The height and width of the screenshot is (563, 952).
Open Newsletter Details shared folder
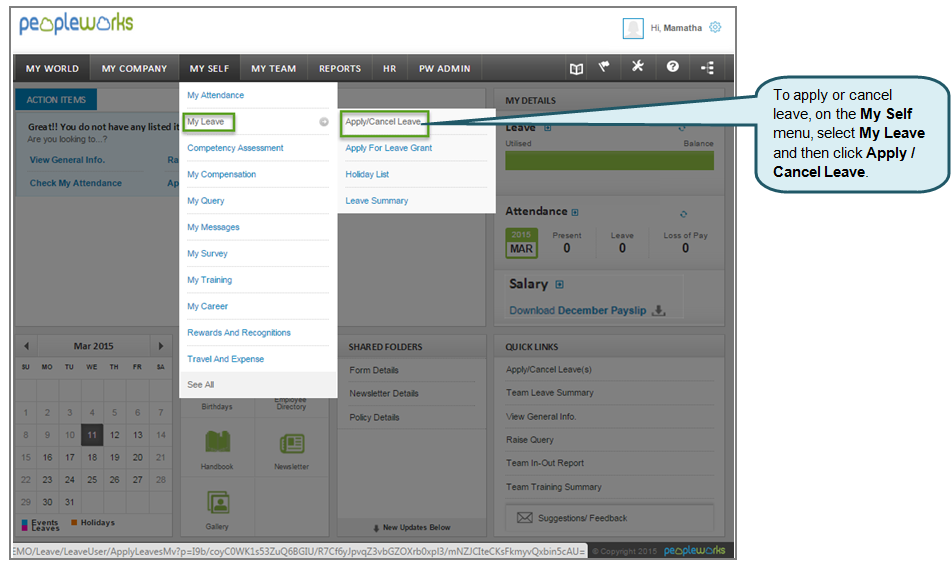[x=384, y=394]
